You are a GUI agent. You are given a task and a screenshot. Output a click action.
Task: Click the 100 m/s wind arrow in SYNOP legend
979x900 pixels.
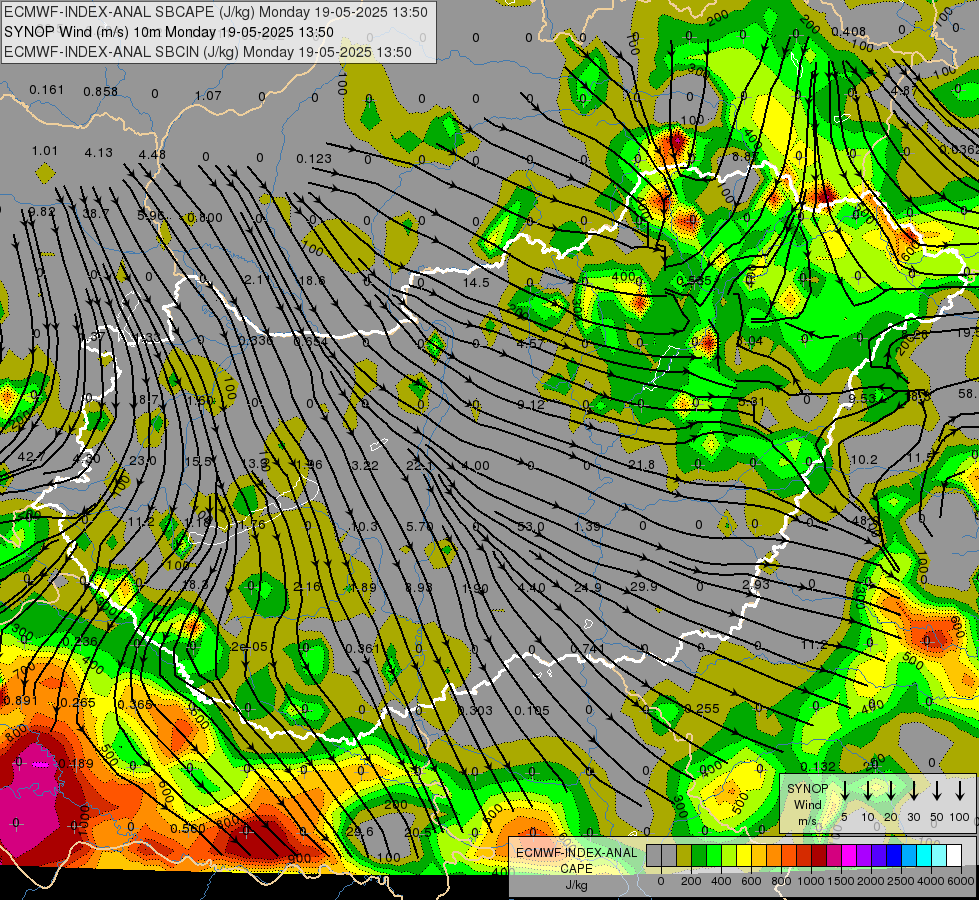(960, 791)
